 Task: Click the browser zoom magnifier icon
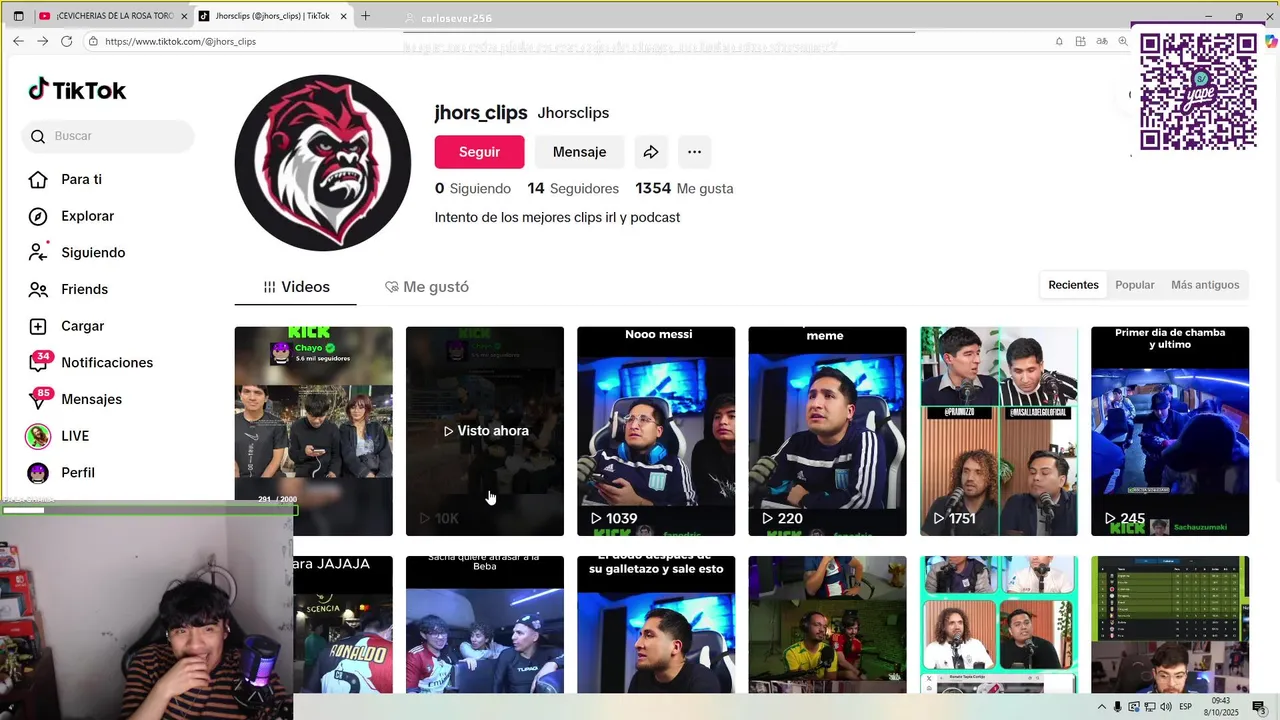coord(1123,41)
